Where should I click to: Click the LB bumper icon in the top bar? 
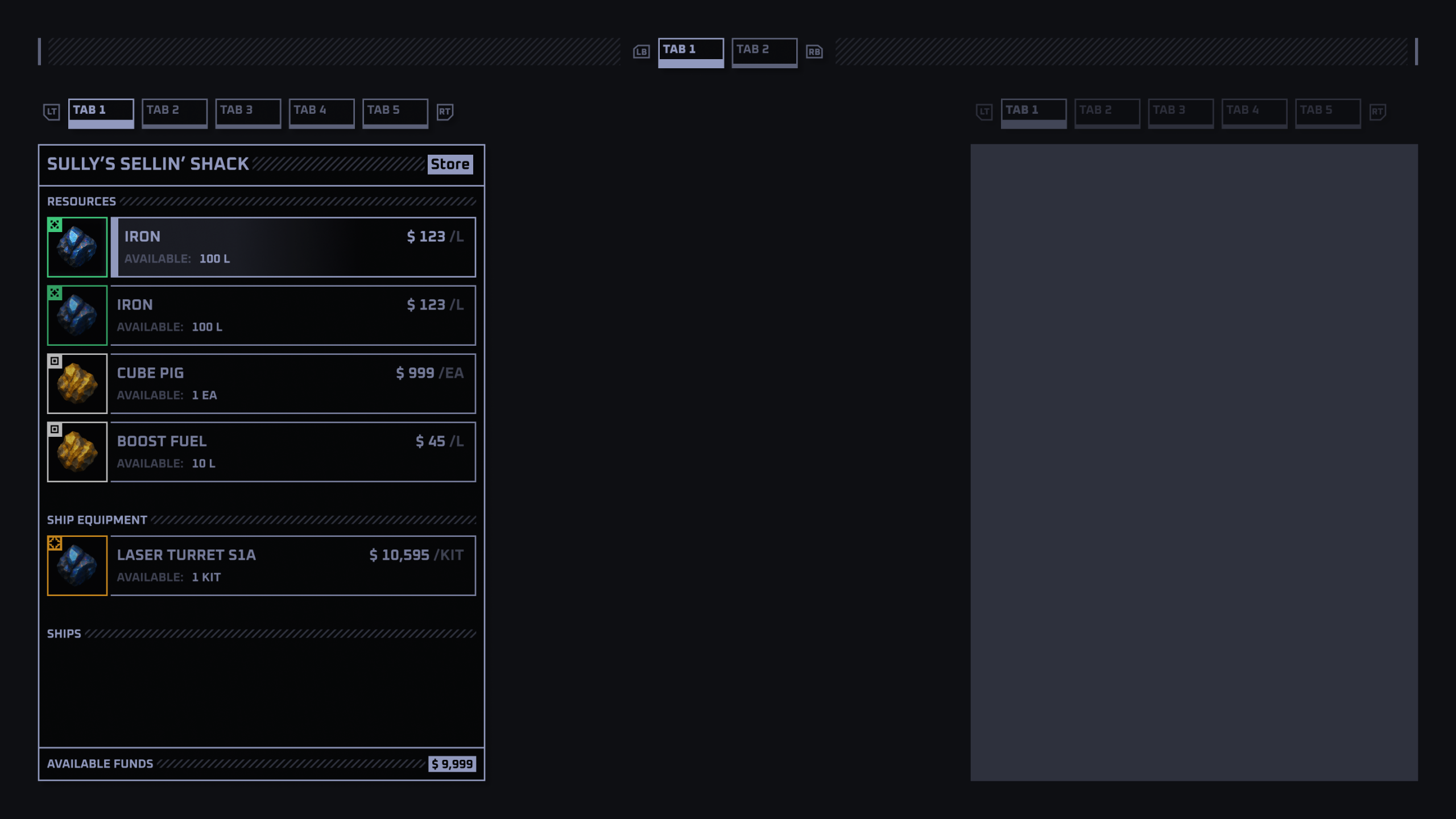point(641,52)
